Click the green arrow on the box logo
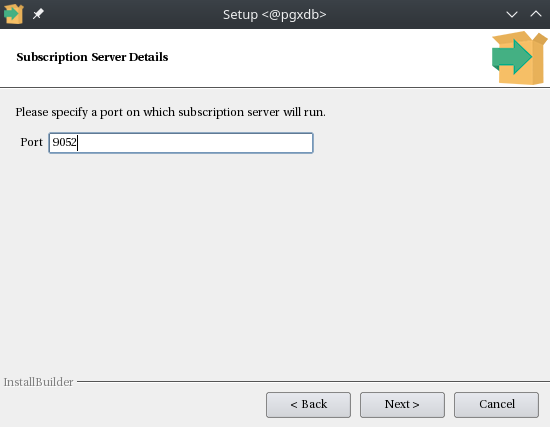The width and height of the screenshot is (550, 427). 511,57
